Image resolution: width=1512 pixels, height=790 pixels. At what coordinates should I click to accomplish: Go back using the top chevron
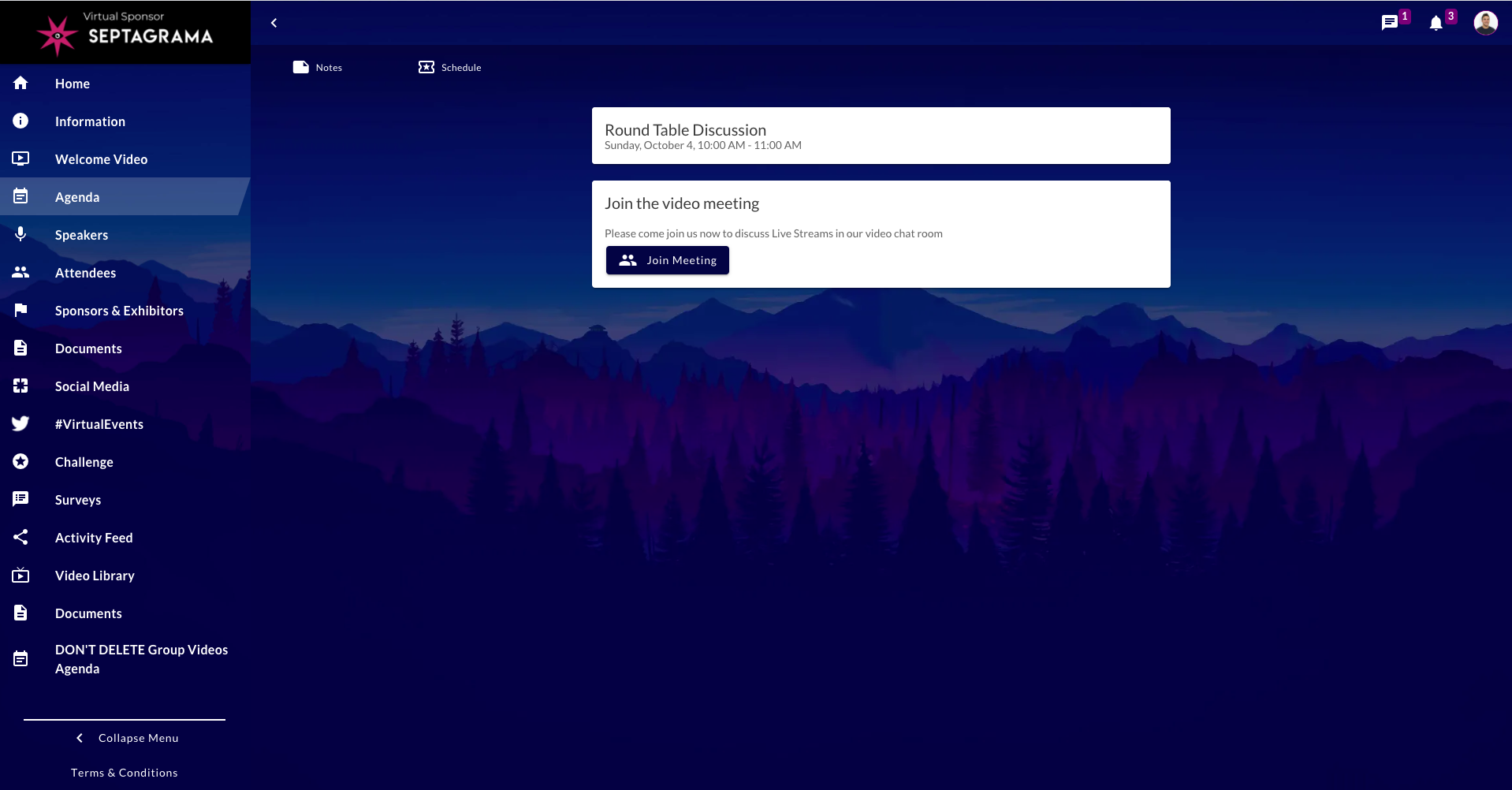[274, 23]
